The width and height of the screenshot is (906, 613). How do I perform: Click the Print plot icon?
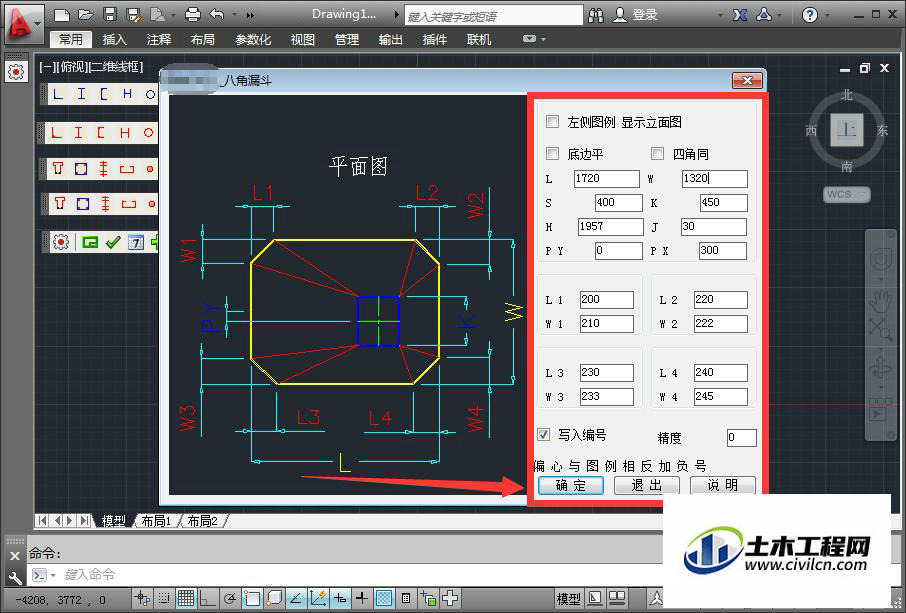(x=192, y=14)
